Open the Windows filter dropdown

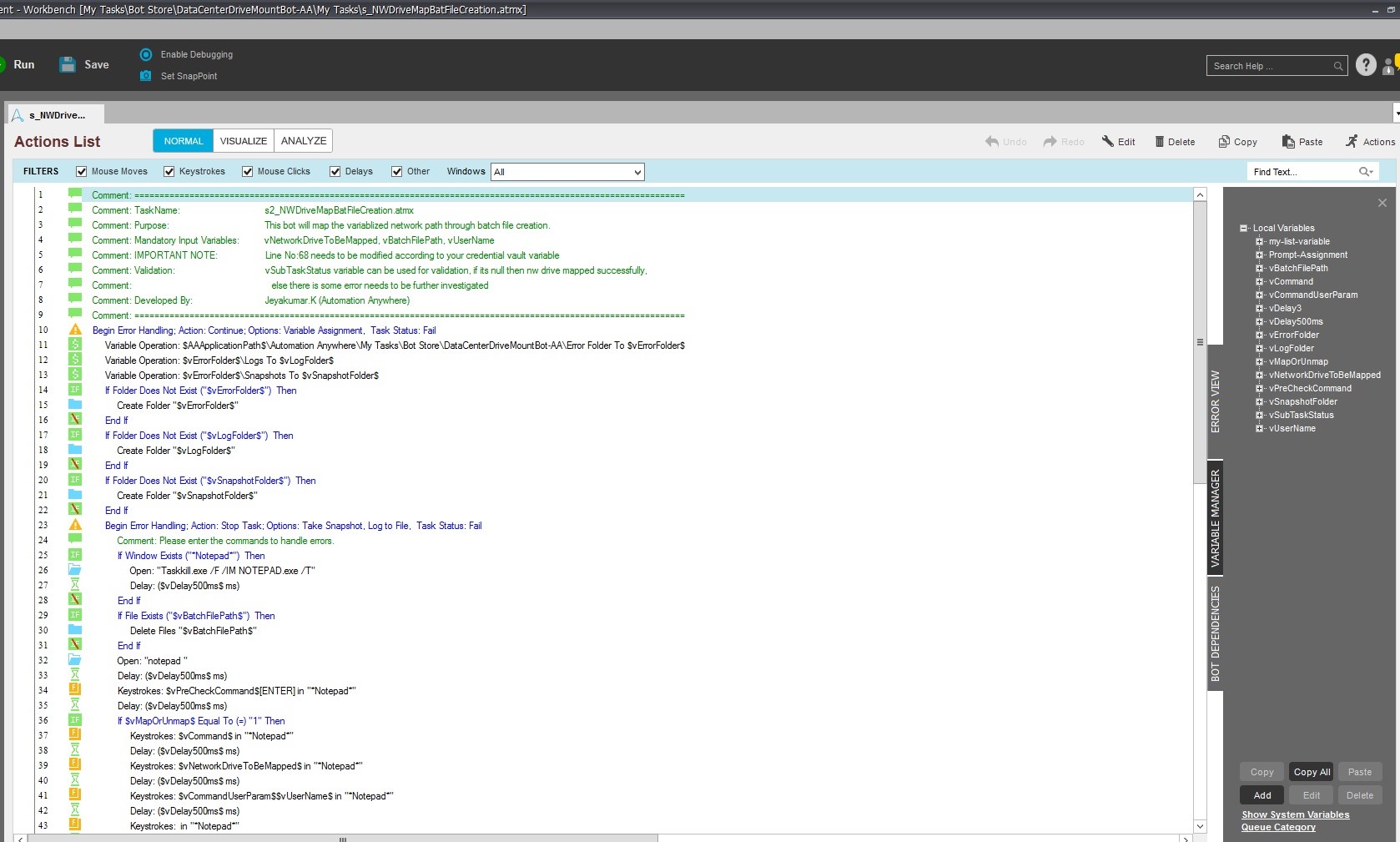click(637, 173)
